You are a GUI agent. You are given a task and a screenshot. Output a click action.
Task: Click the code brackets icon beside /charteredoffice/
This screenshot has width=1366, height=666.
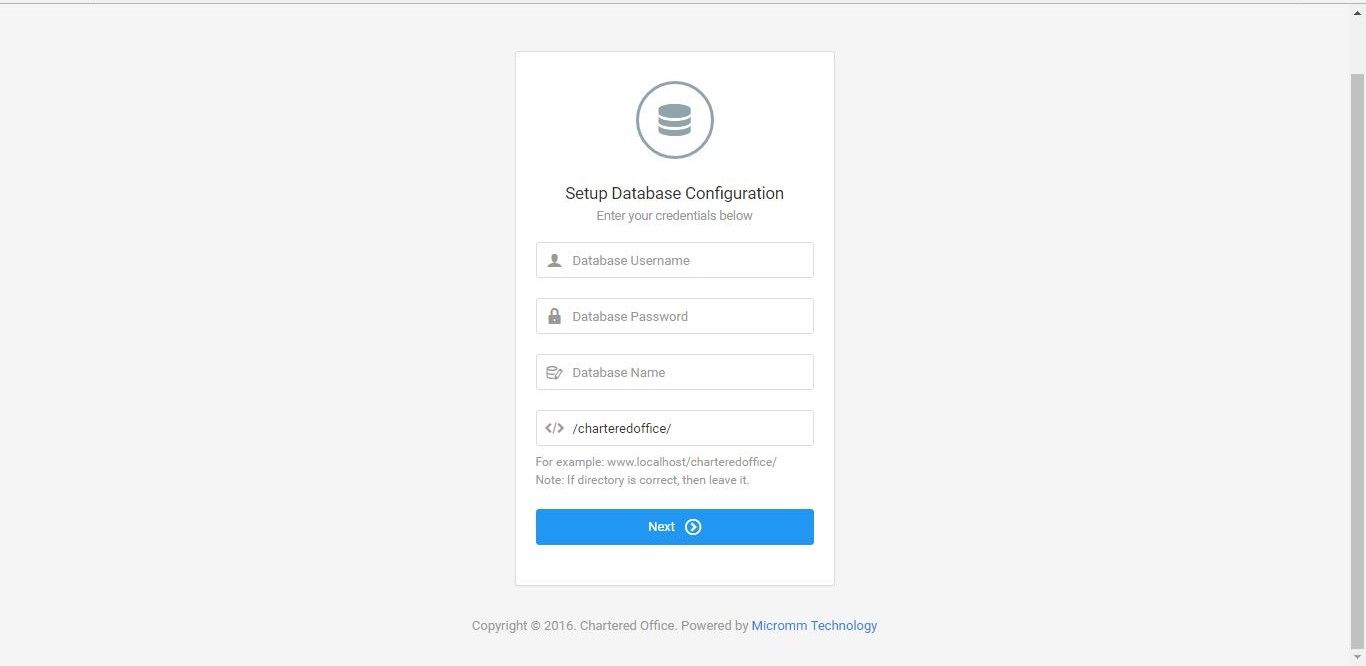click(554, 428)
